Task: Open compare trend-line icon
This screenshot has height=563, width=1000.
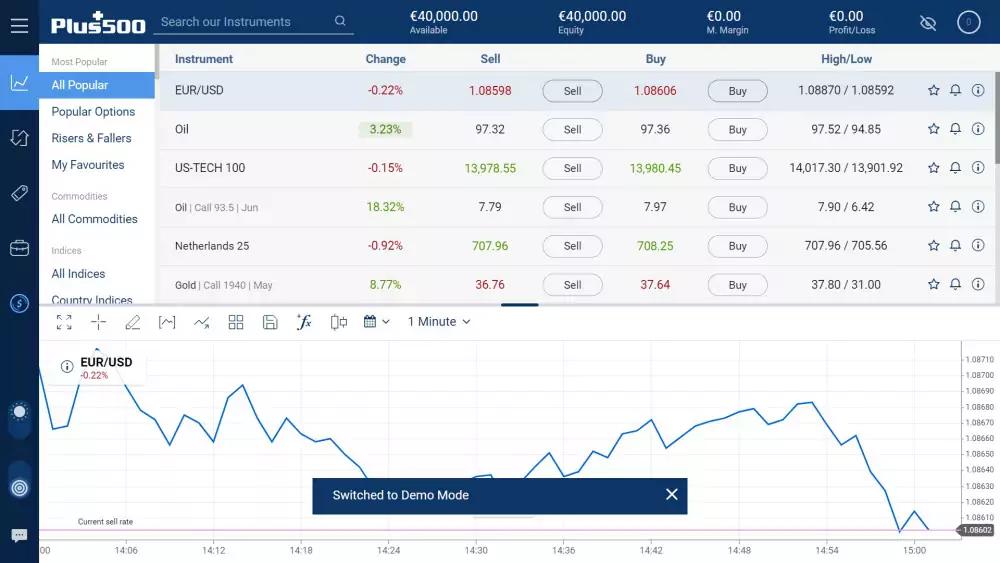Action: [x=202, y=322]
